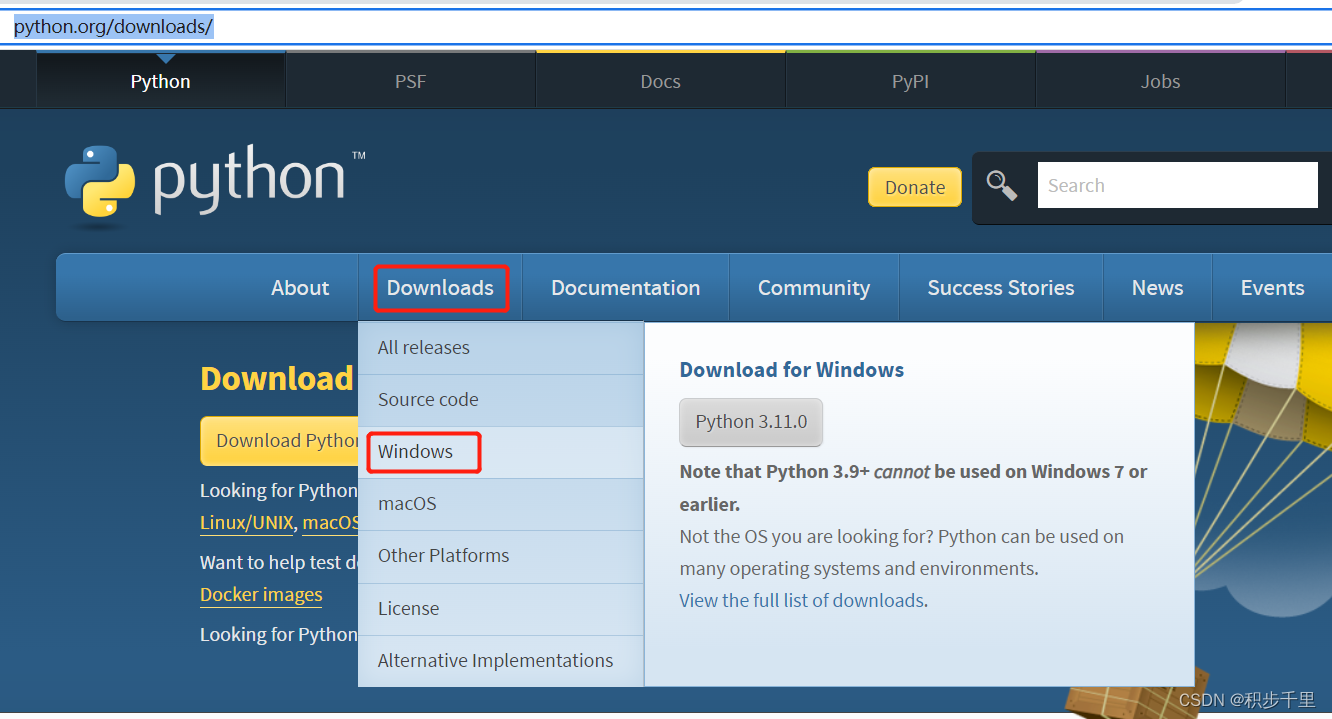Follow the Linux/UNIX link

pyautogui.click(x=247, y=523)
